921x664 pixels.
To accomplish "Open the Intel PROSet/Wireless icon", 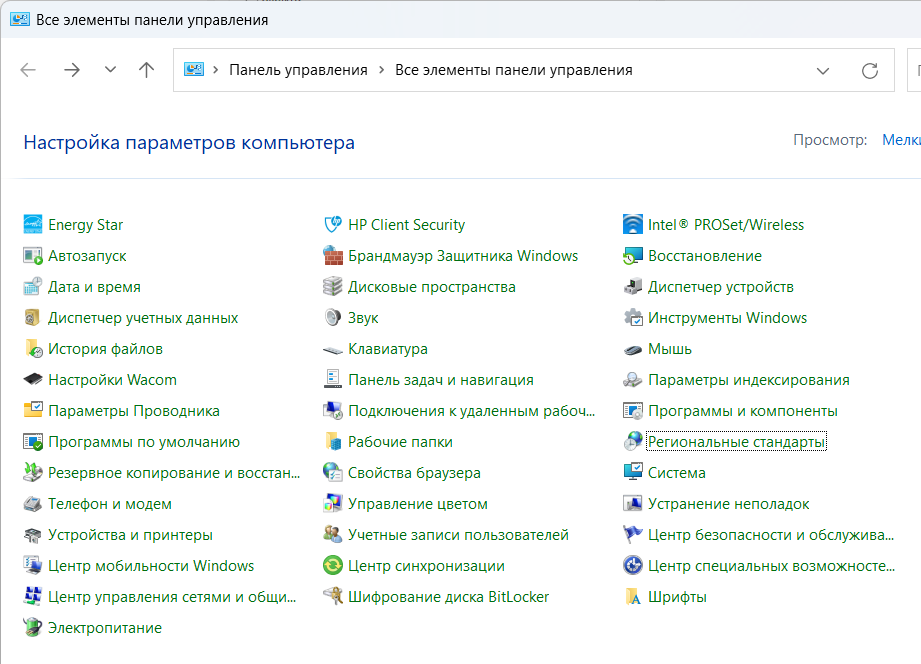I will 633,224.
